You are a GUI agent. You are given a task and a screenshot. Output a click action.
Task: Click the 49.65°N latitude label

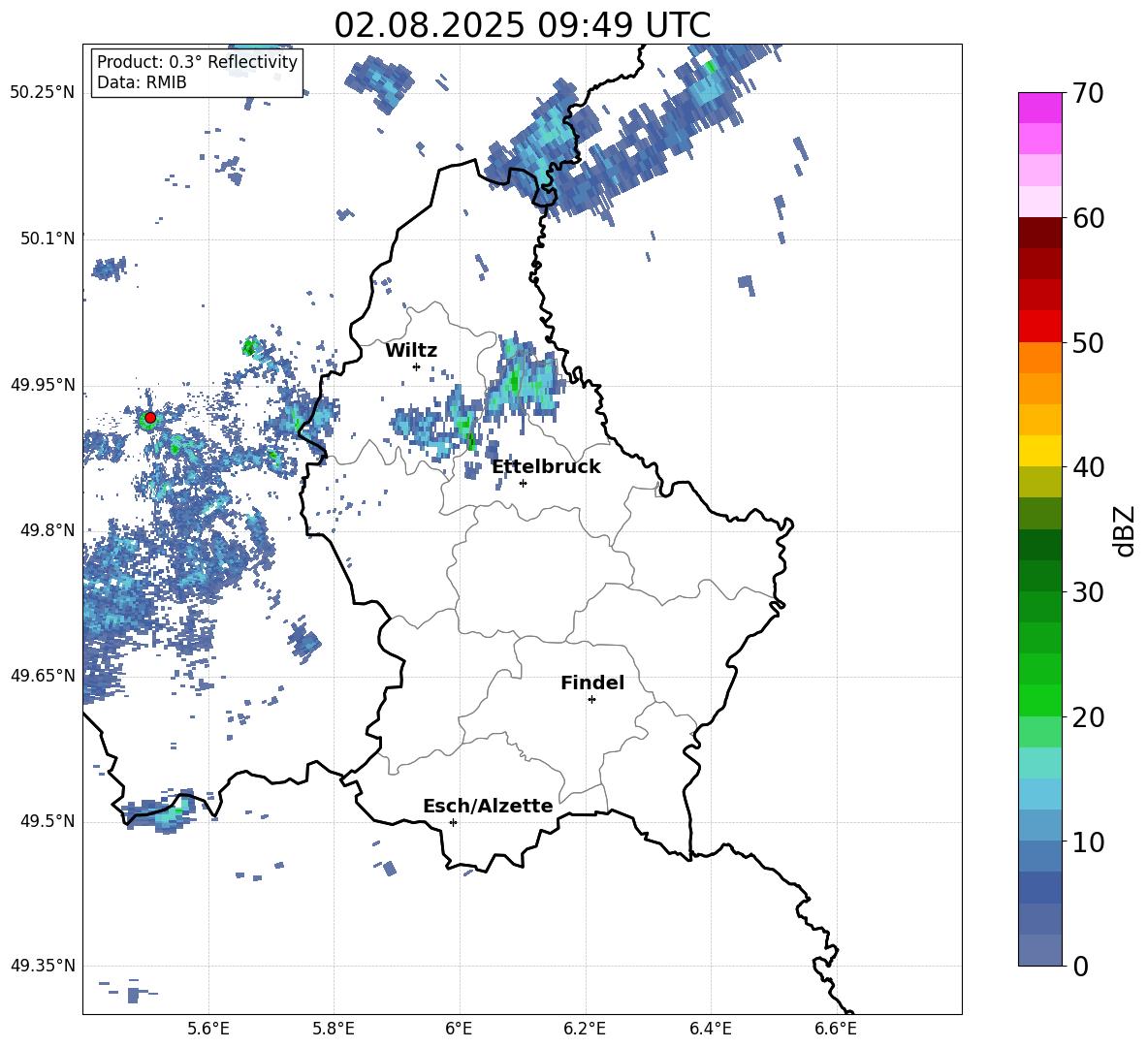point(43,675)
